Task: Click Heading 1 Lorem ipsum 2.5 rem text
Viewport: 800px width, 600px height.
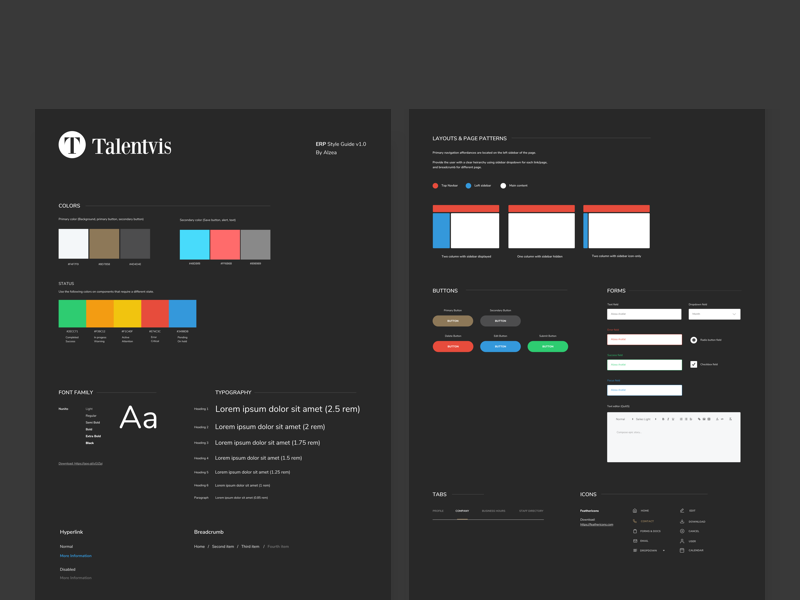Action: pyautogui.click(x=287, y=409)
